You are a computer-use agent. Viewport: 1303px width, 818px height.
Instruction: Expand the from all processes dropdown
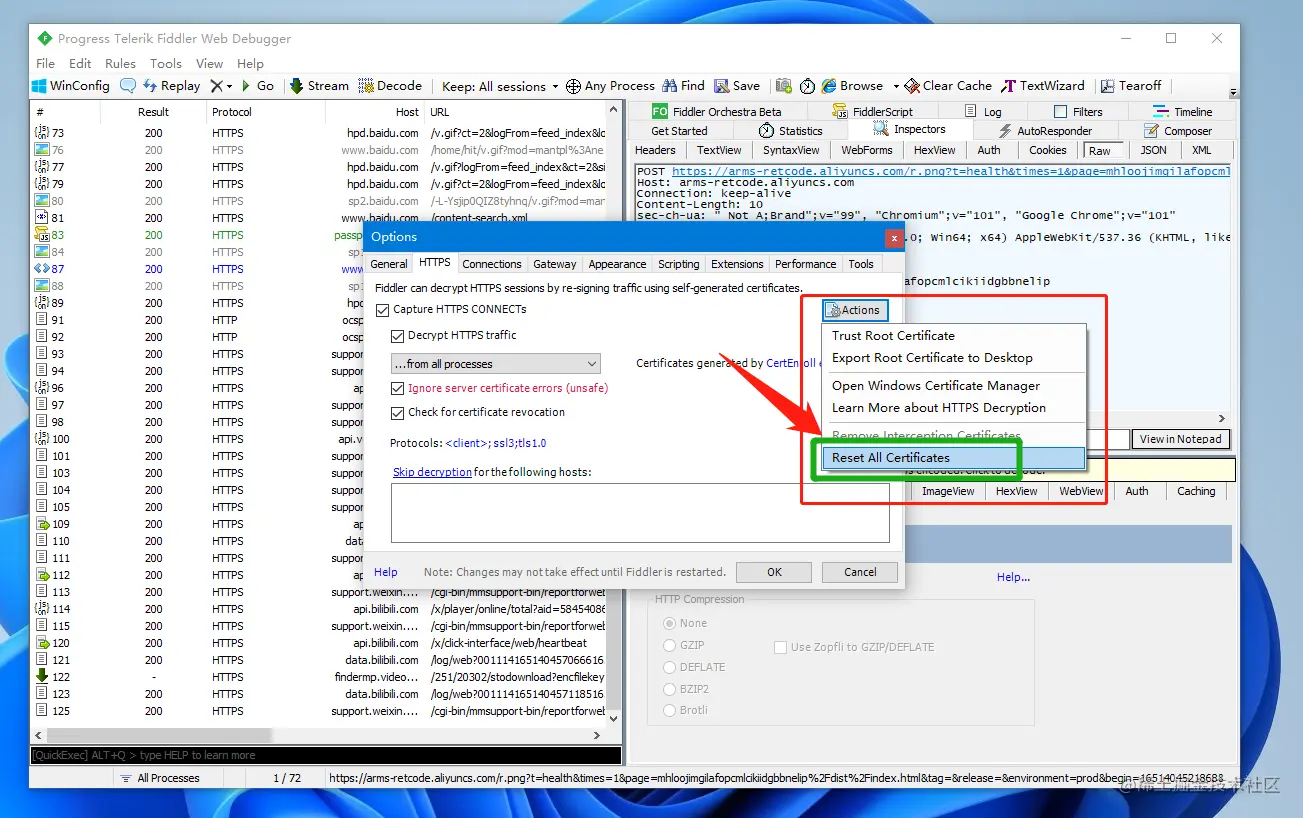click(495, 364)
